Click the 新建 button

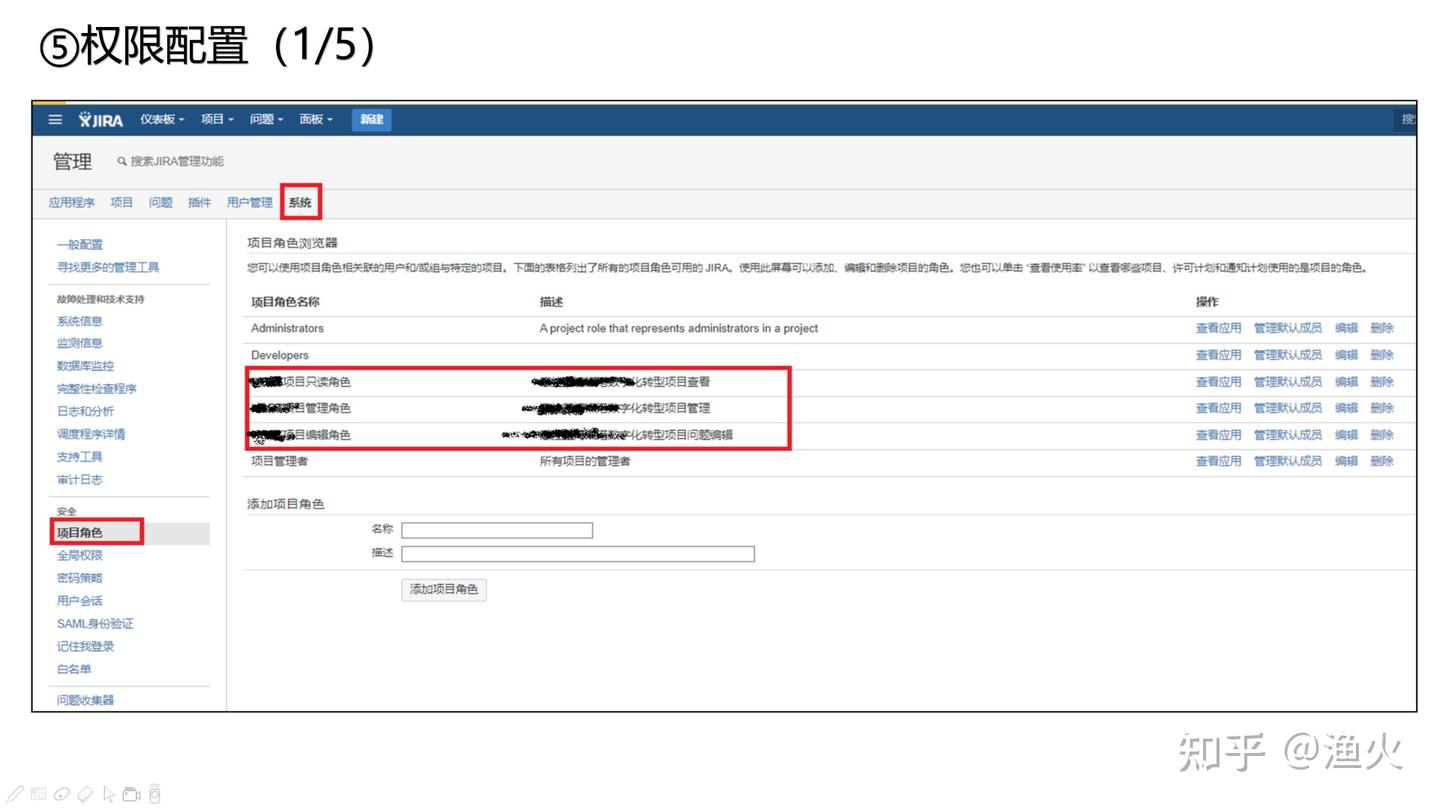coord(372,120)
